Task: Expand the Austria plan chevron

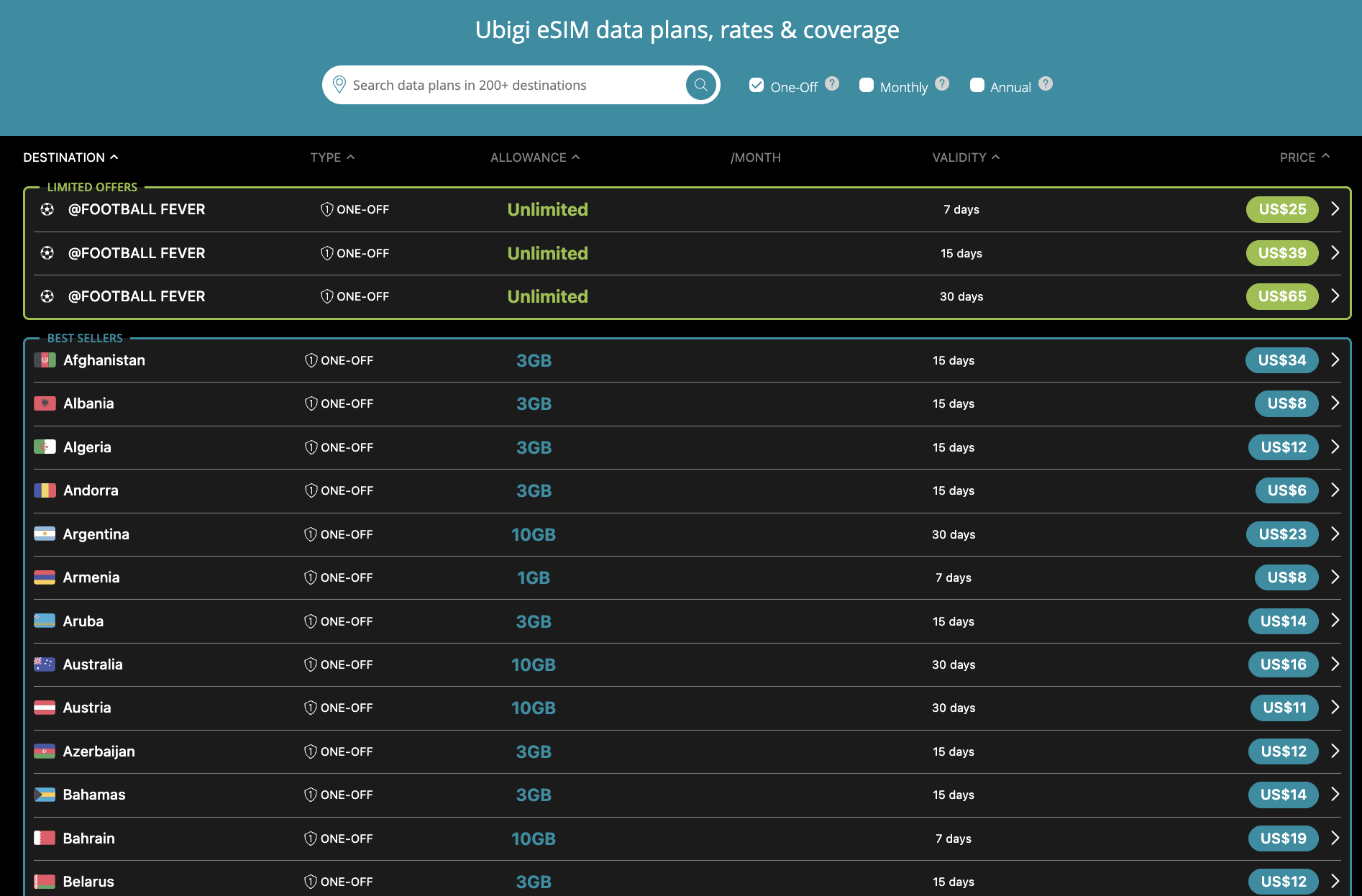Action: (x=1335, y=708)
